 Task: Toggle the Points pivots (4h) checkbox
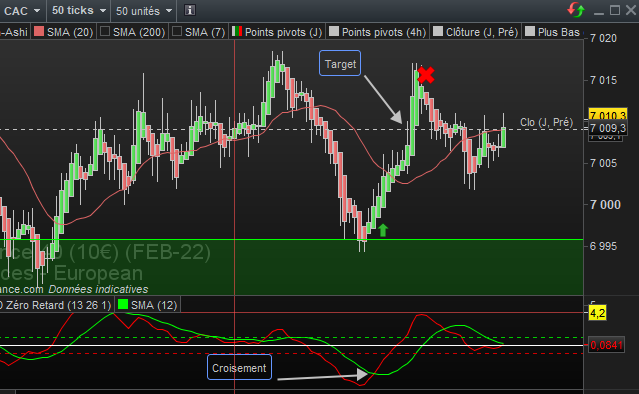(334, 31)
